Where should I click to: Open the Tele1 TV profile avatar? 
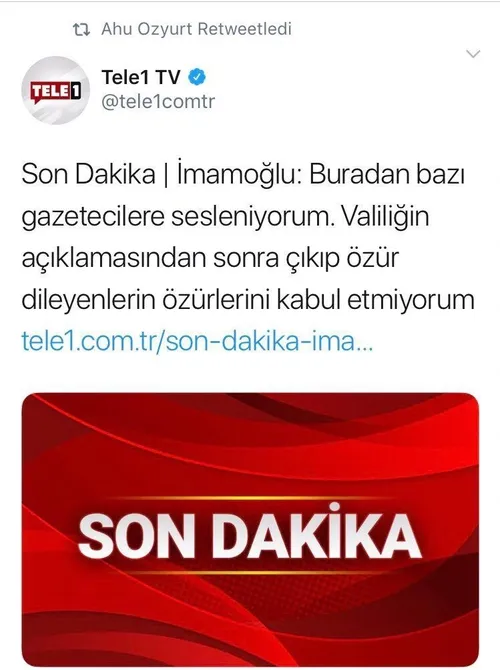point(56,91)
